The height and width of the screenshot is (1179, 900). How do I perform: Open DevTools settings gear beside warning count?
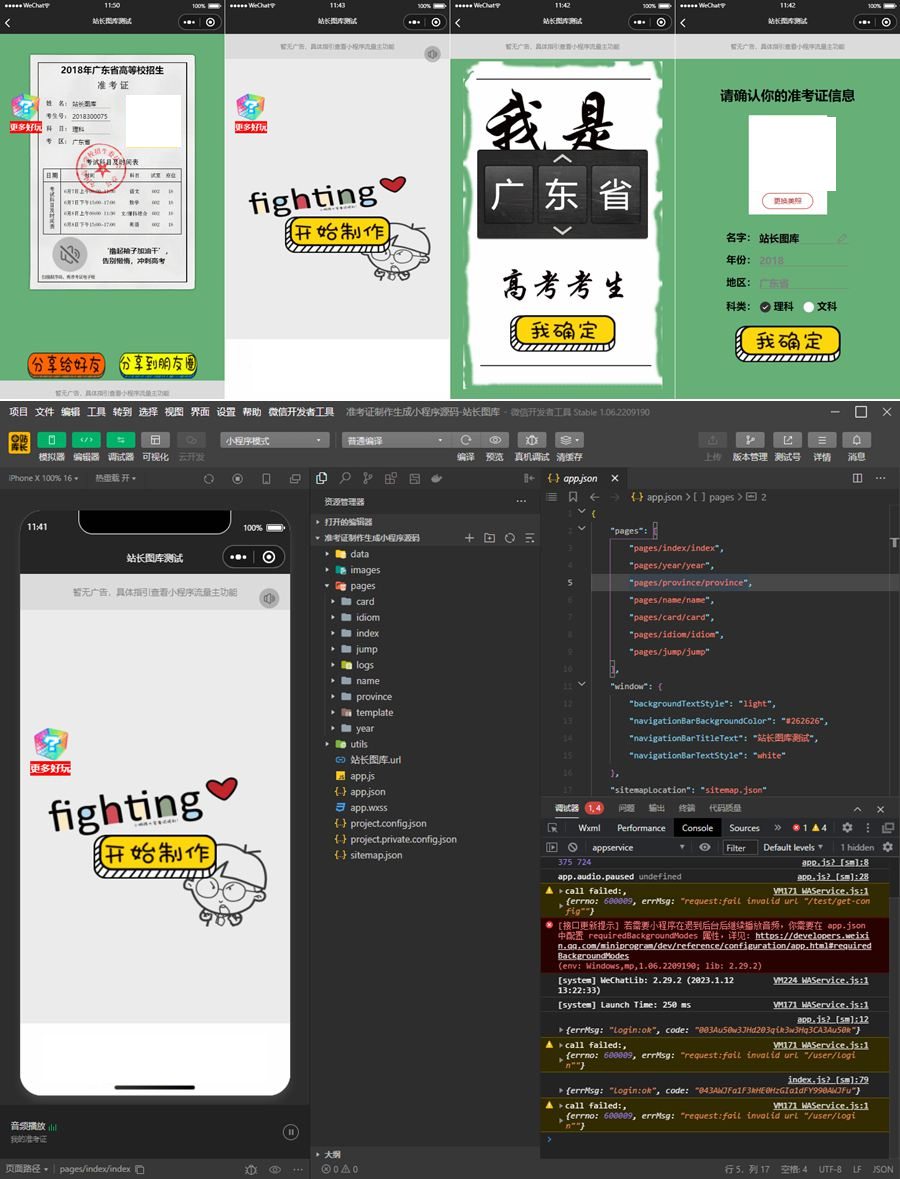tap(847, 828)
